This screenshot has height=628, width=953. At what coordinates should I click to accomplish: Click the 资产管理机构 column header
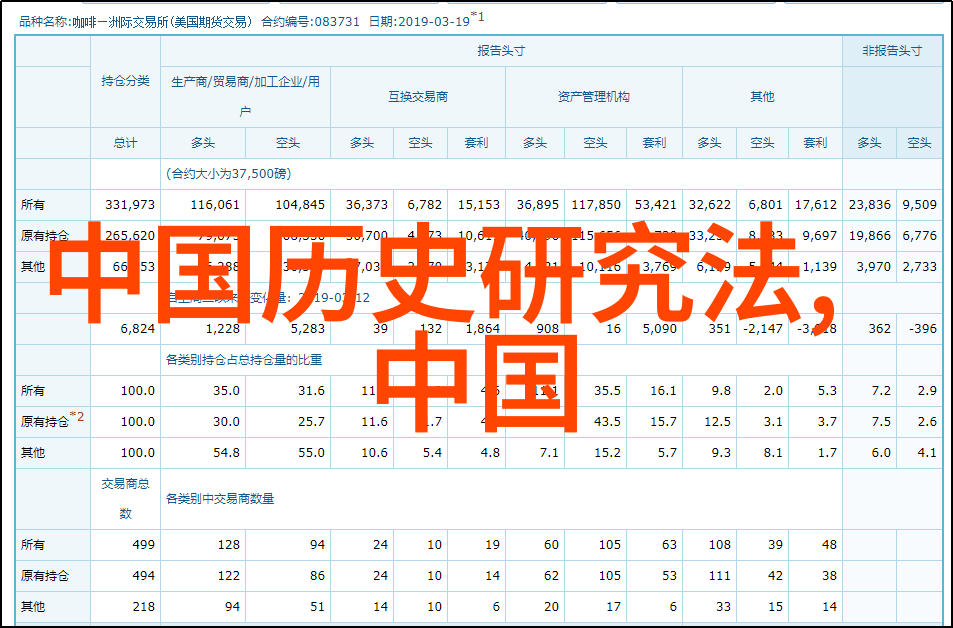593,97
